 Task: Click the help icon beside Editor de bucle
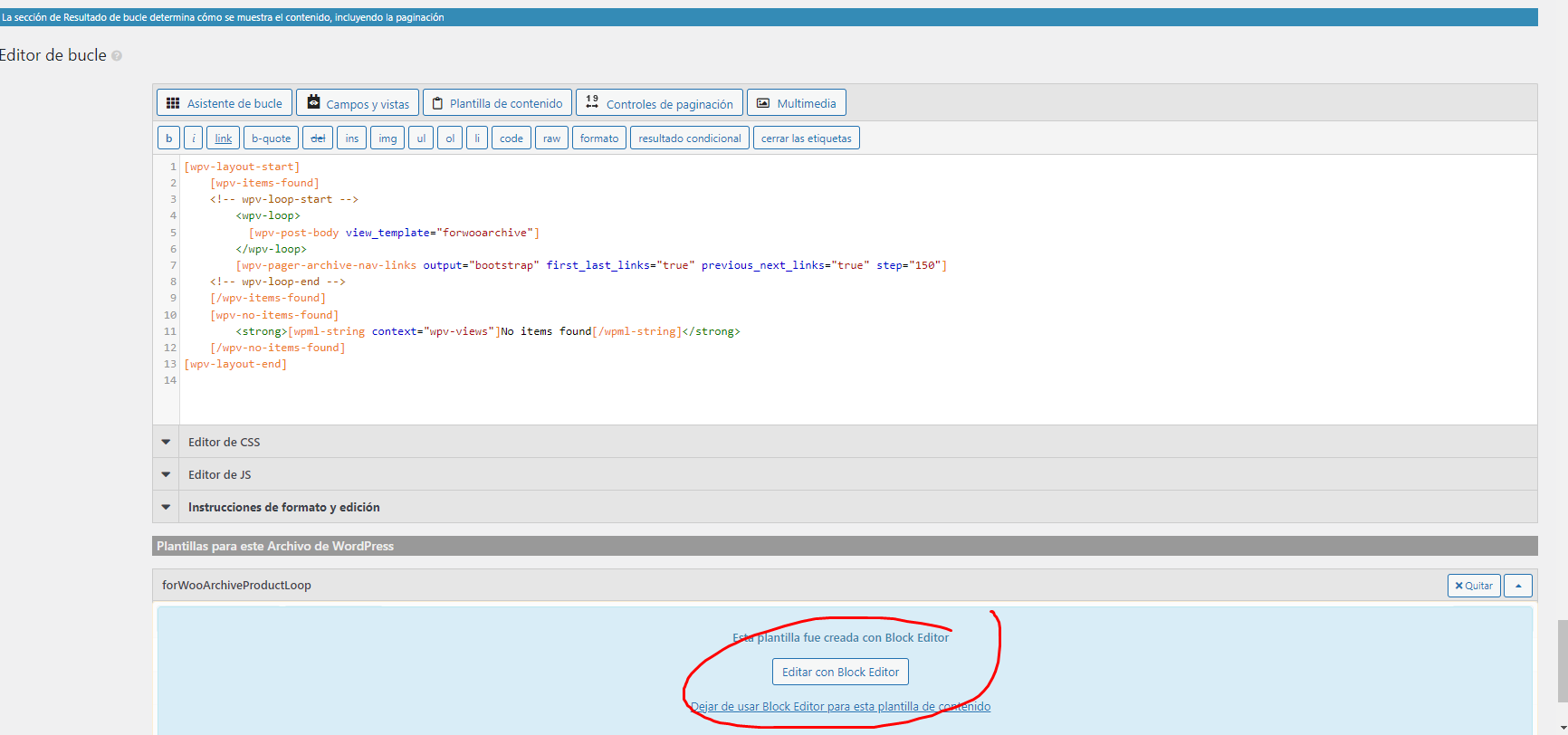pos(117,56)
